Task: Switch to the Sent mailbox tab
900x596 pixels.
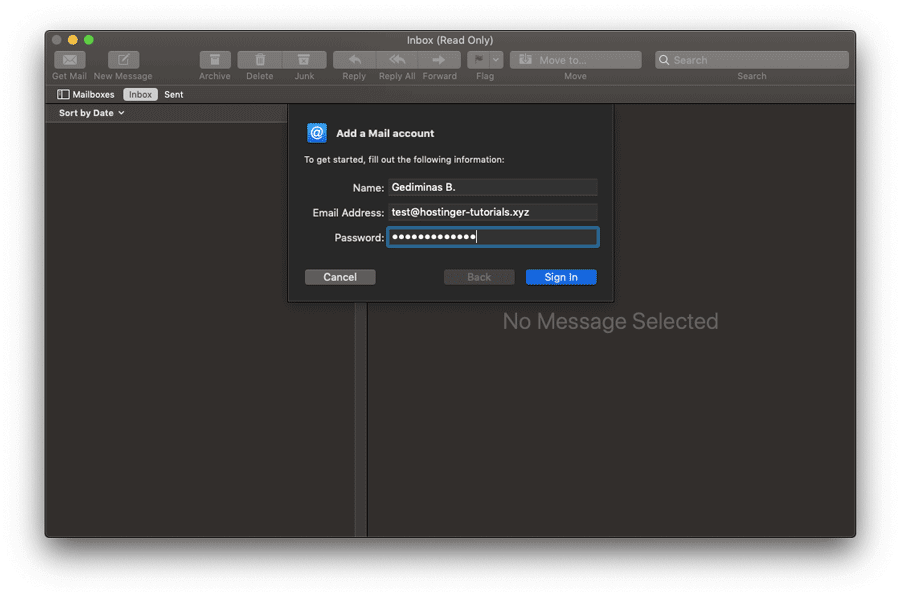Action: point(173,95)
